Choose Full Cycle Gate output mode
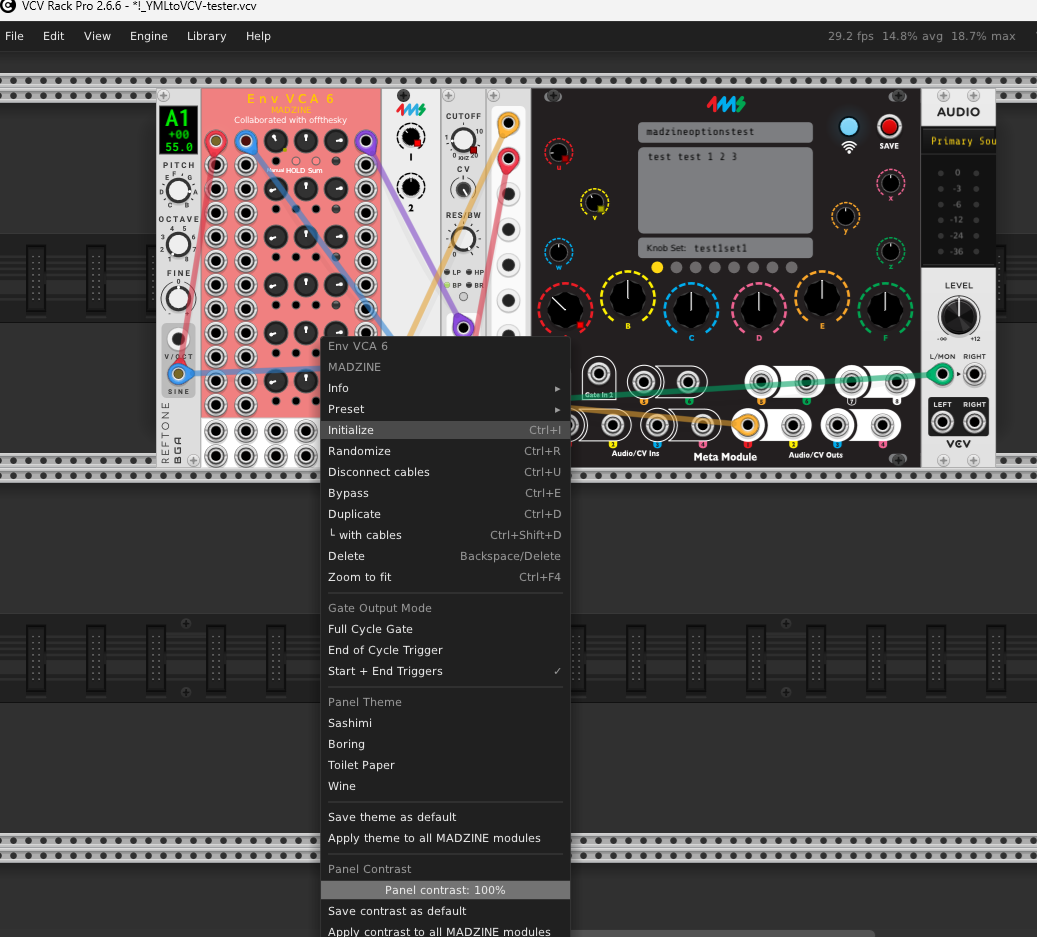The width and height of the screenshot is (1037, 937). [x=370, y=629]
